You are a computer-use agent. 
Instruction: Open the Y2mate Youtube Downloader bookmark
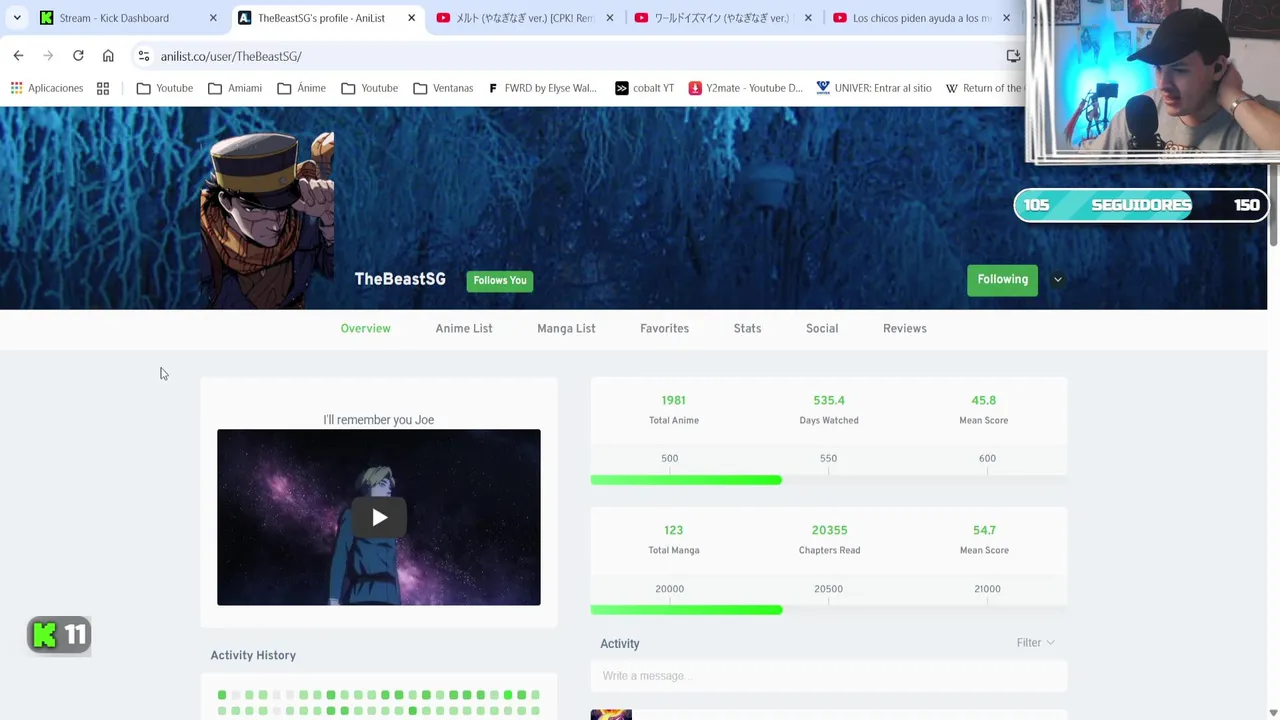click(x=746, y=88)
